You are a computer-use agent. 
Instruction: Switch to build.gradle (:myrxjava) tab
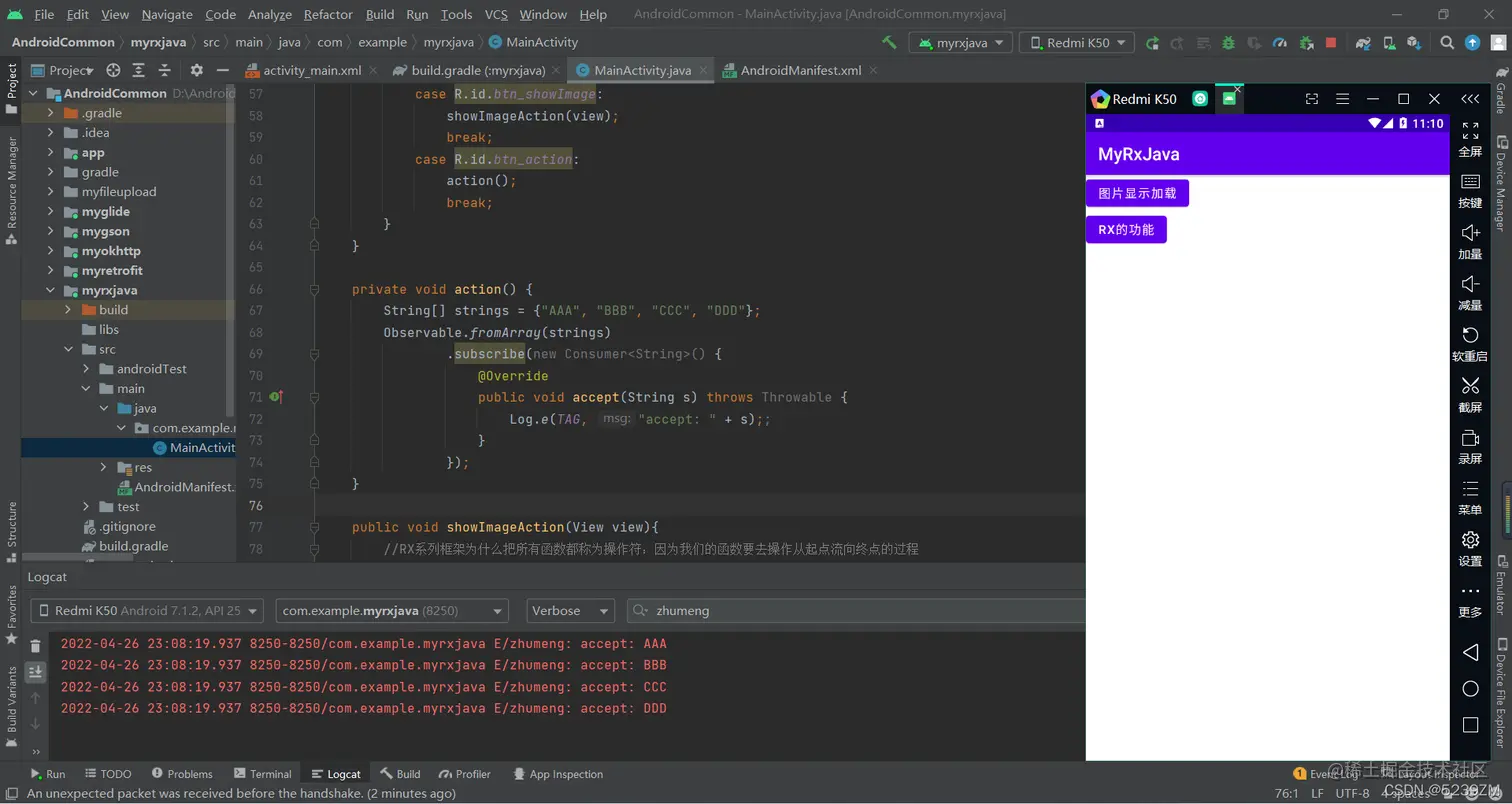(478, 70)
